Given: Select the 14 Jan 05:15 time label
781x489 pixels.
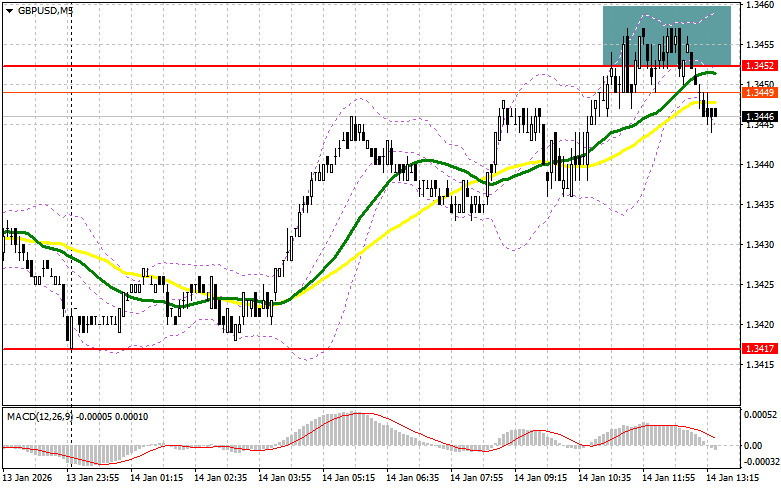Looking at the screenshot, I should (349, 478).
